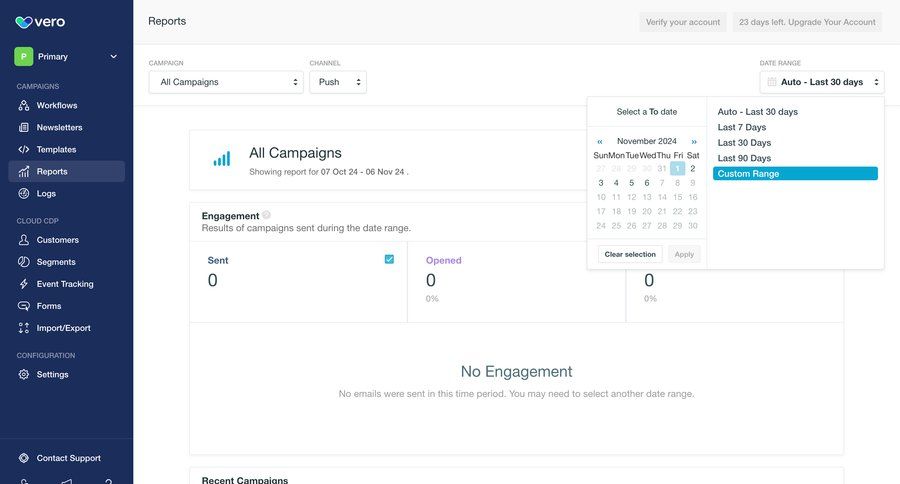This screenshot has width=900, height=484.
Task: Click the 'All Campaigns' report heading
Action: coord(296,153)
